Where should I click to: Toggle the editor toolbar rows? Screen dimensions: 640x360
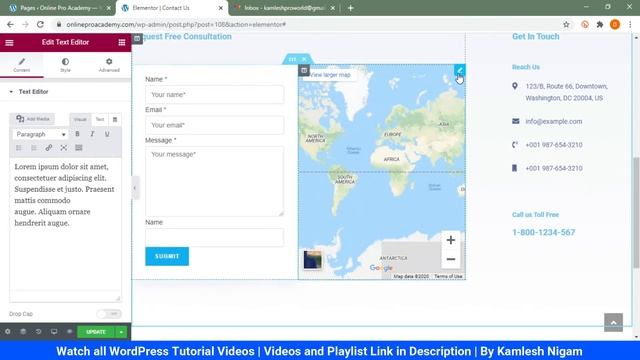coord(79,148)
